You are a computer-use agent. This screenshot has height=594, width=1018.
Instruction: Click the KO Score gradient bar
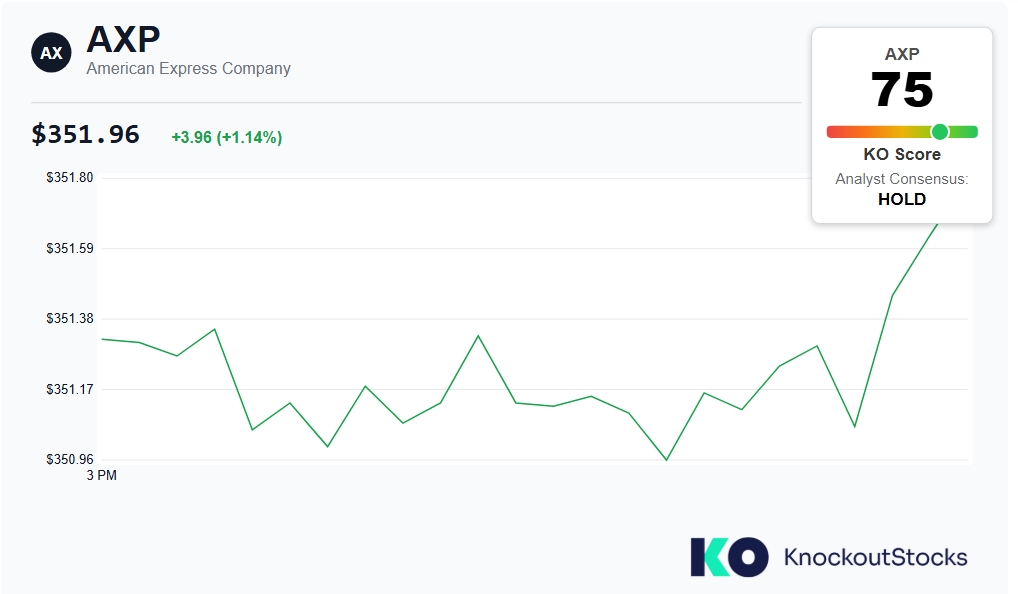(x=902, y=132)
